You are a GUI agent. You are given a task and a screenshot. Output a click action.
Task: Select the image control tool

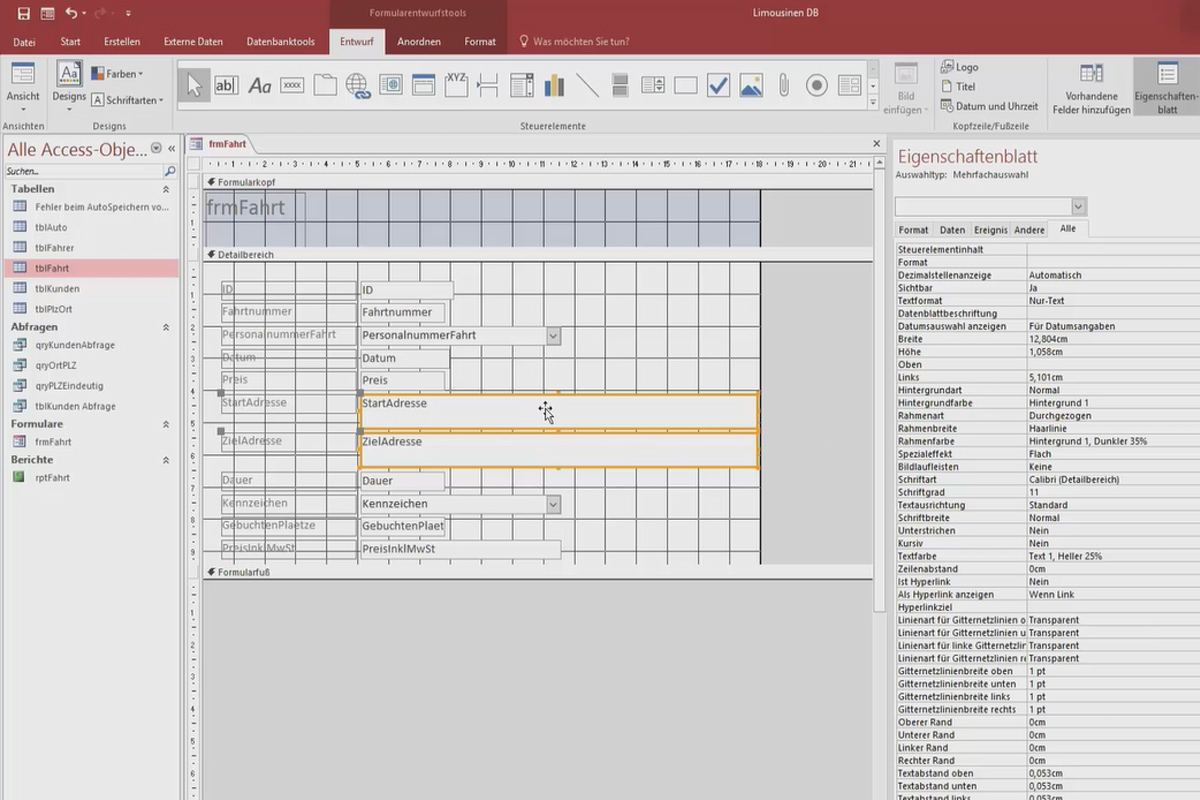coord(751,86)
